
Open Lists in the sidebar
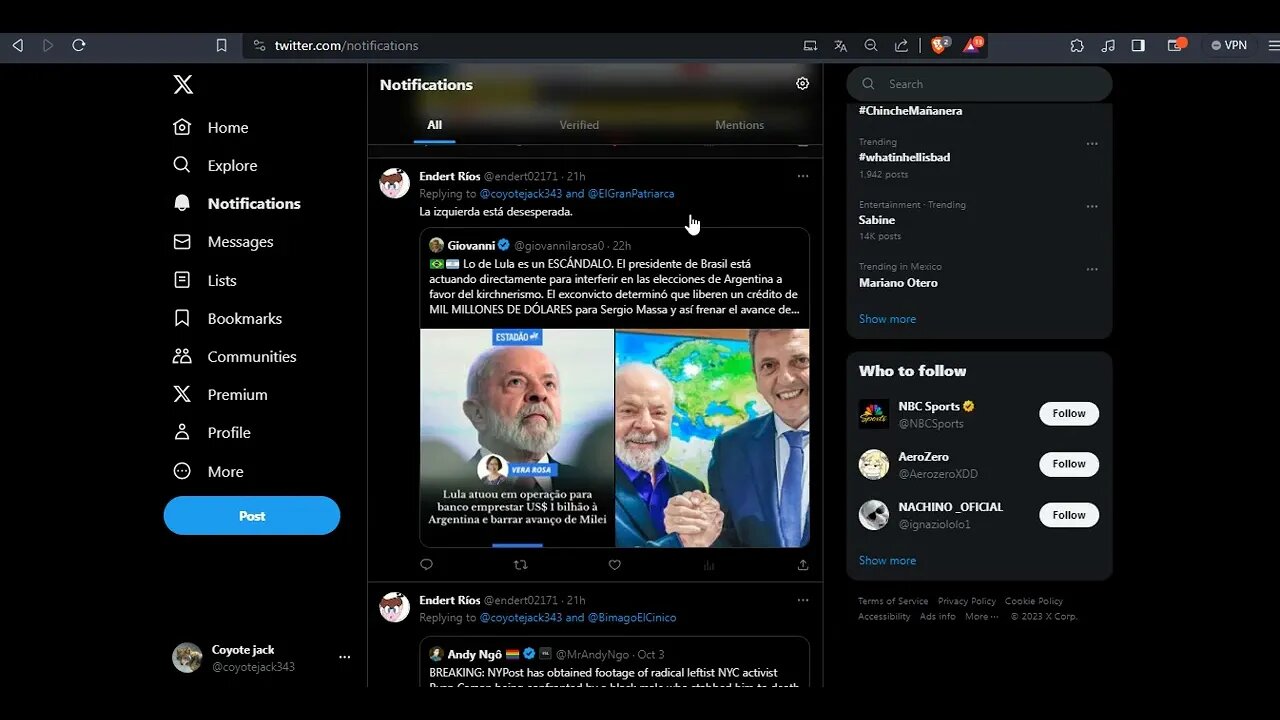tap(205, 280)
